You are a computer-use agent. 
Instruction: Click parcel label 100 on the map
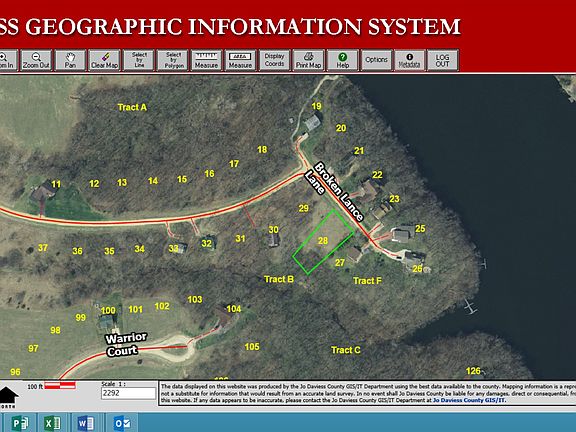108,310
